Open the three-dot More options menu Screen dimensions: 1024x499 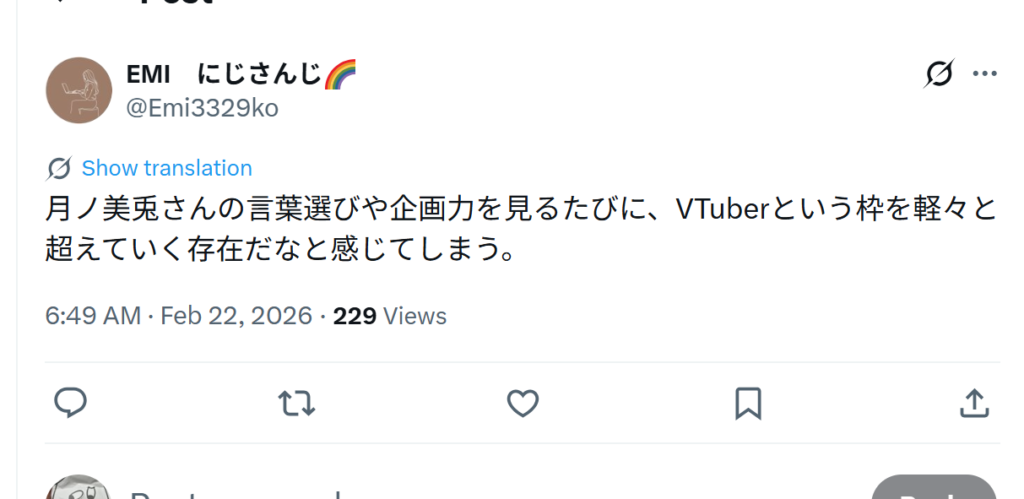point(985,74)
